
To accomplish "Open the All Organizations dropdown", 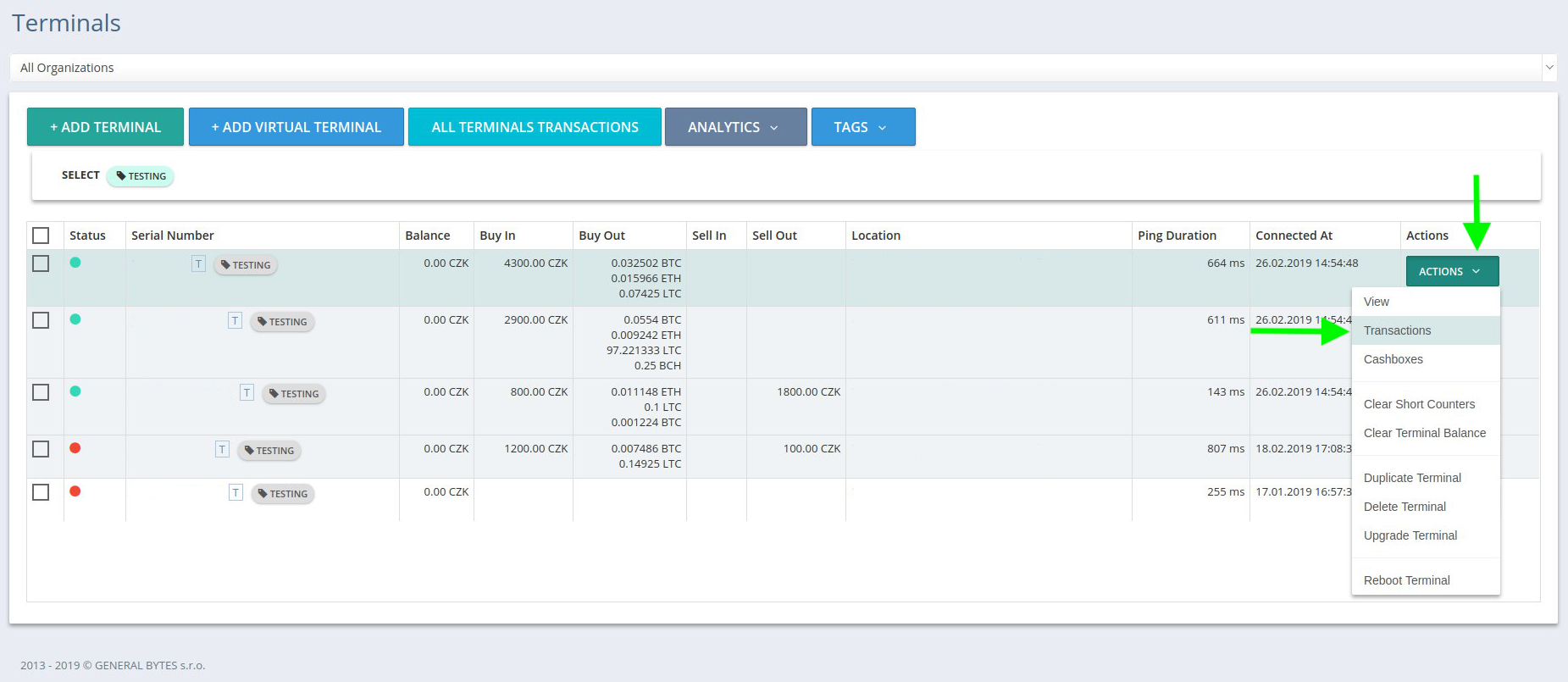I will point(784,68).
